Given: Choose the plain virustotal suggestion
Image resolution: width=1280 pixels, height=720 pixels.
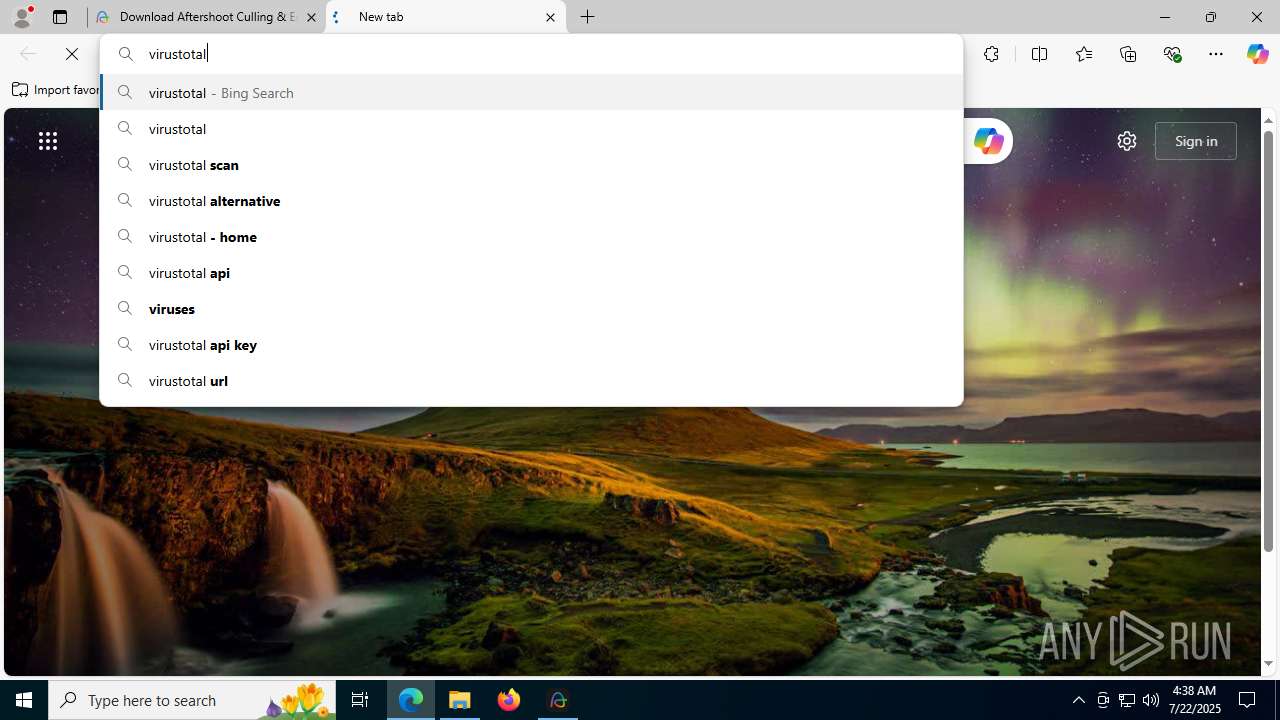Looking at the screenshot, I should pyautogui.click(x=531, y=128).
